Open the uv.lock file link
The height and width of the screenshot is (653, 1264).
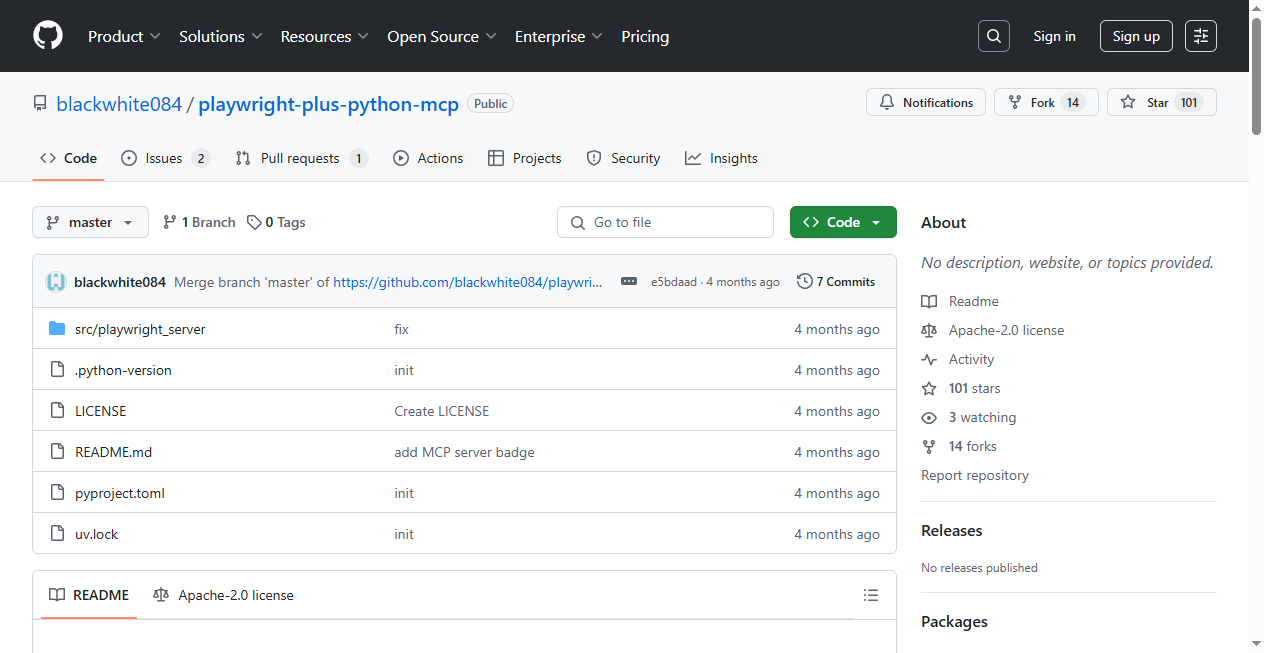[x=96, y=534]
